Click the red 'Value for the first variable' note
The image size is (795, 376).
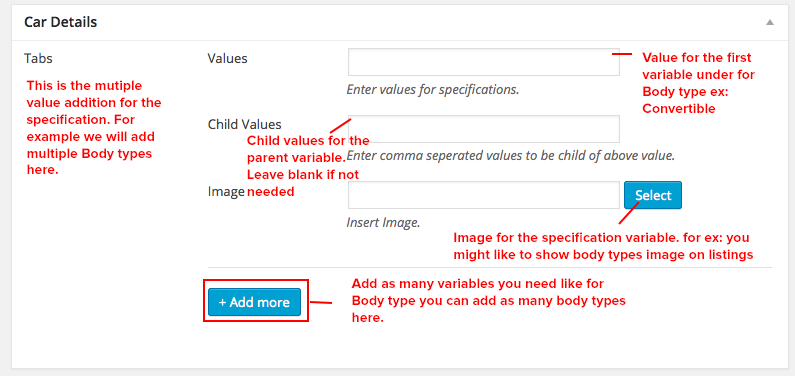[x=699, y=83]
